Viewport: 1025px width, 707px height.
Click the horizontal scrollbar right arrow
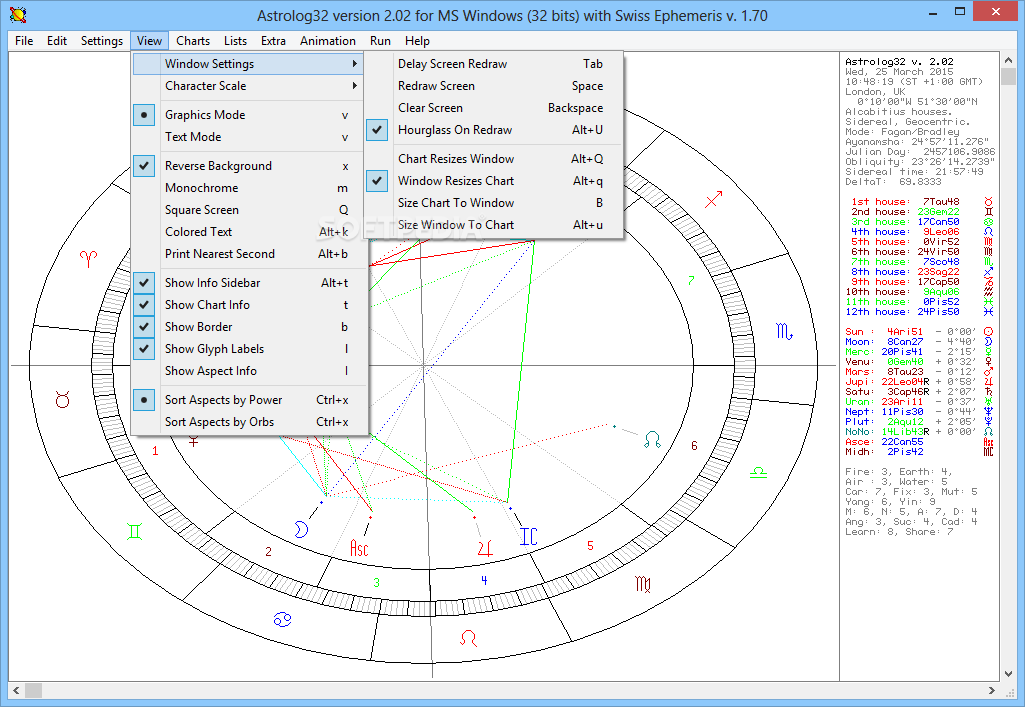(992, 690)
